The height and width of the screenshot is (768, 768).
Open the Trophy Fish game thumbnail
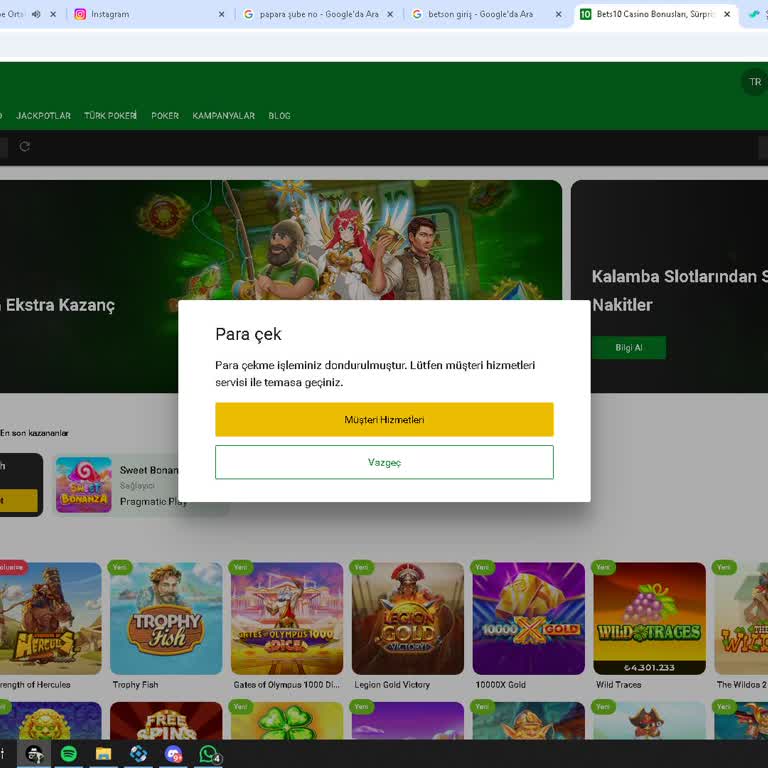coord(166,618)
